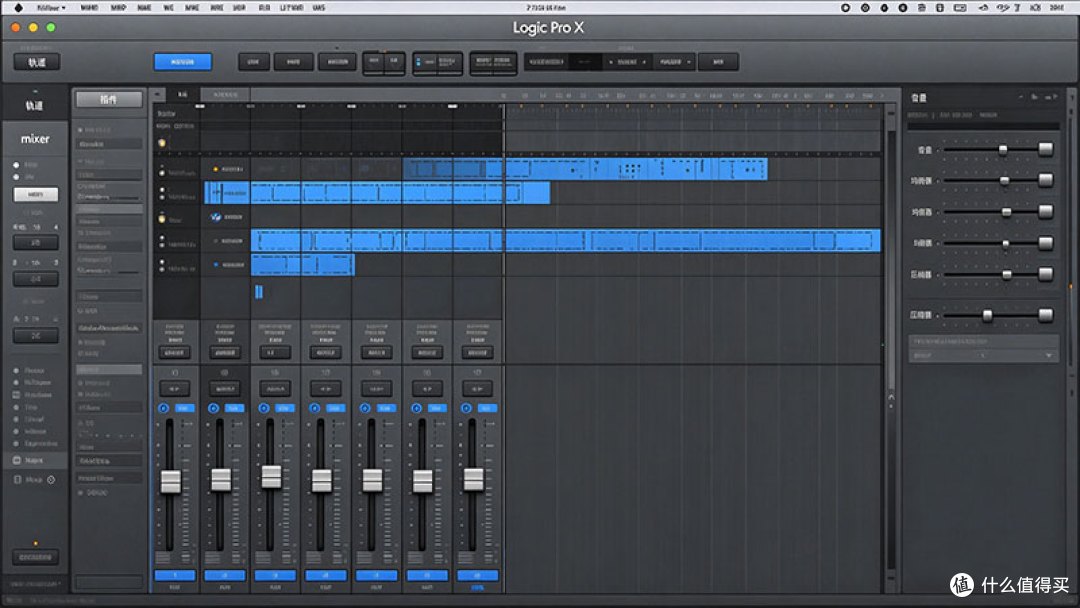Click the Apple logo in the menu bar

pos(18,8)
